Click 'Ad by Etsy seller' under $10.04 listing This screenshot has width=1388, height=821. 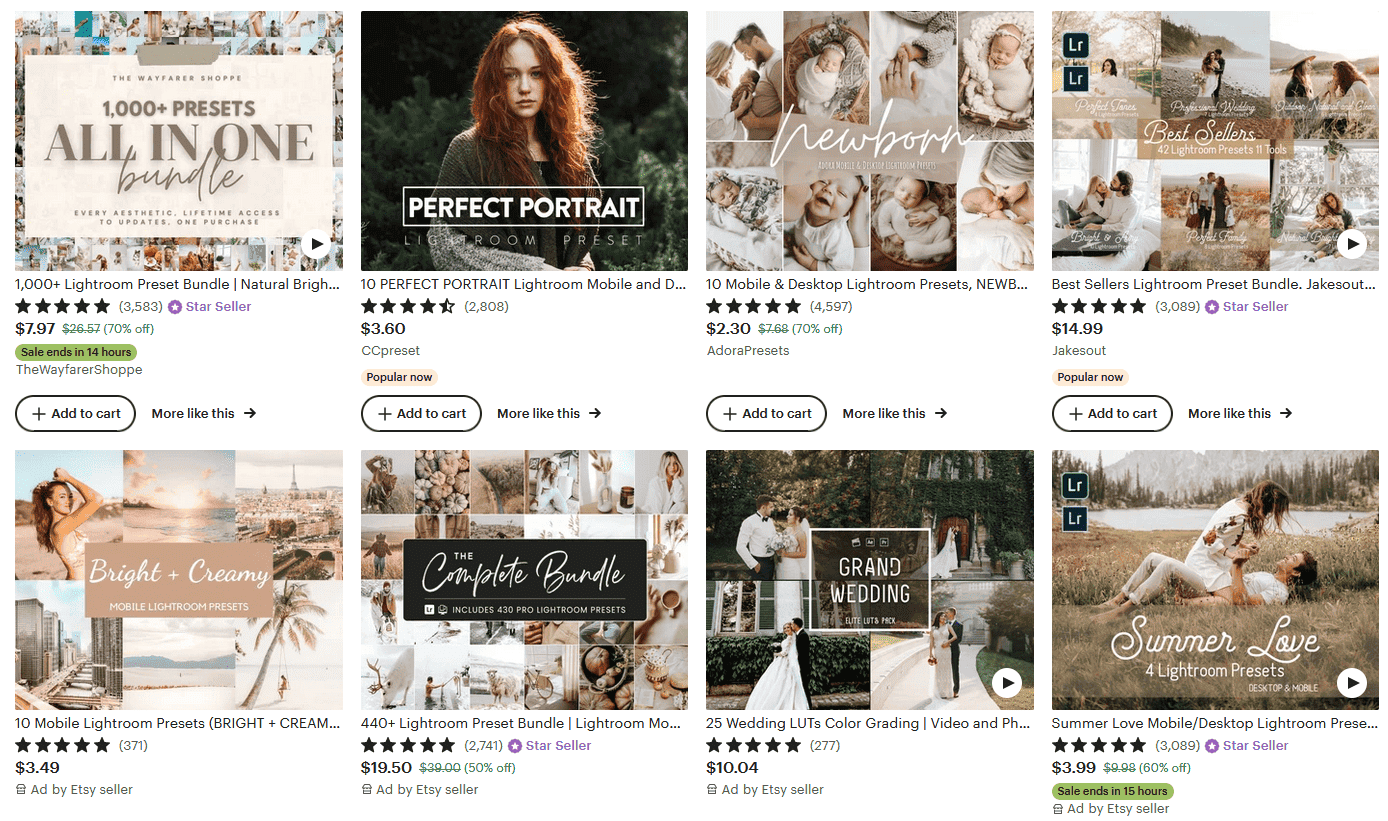(765, 789)
